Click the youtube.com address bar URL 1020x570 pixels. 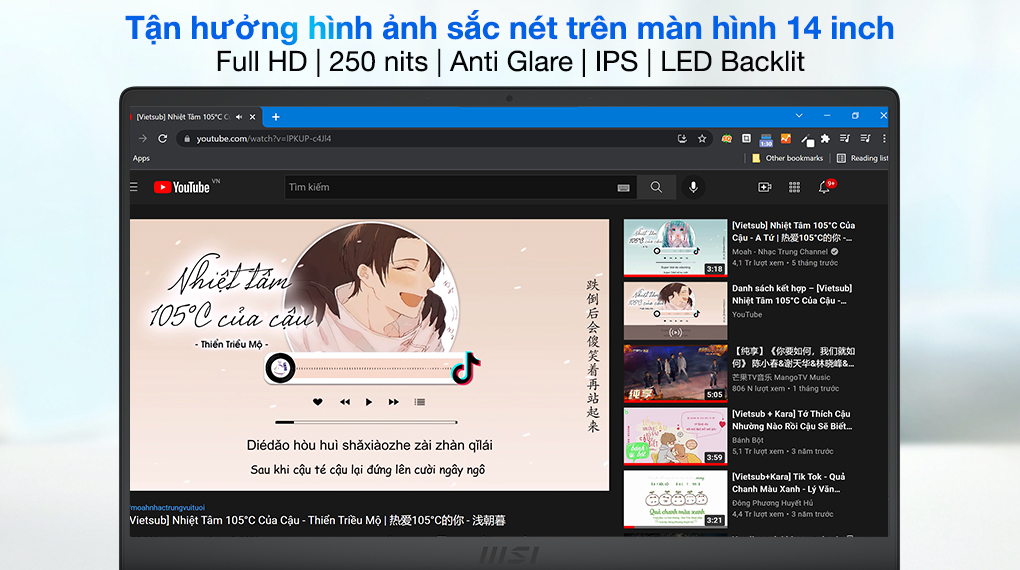tap(263, 139)
